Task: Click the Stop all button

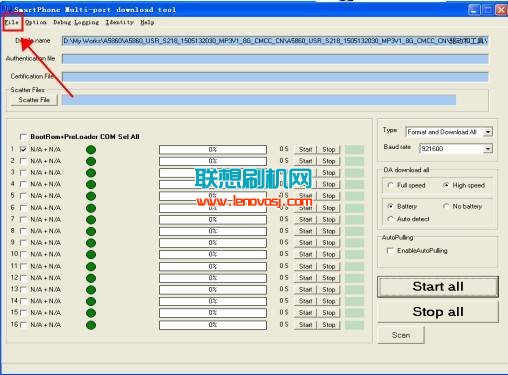Action: point(438,312)
